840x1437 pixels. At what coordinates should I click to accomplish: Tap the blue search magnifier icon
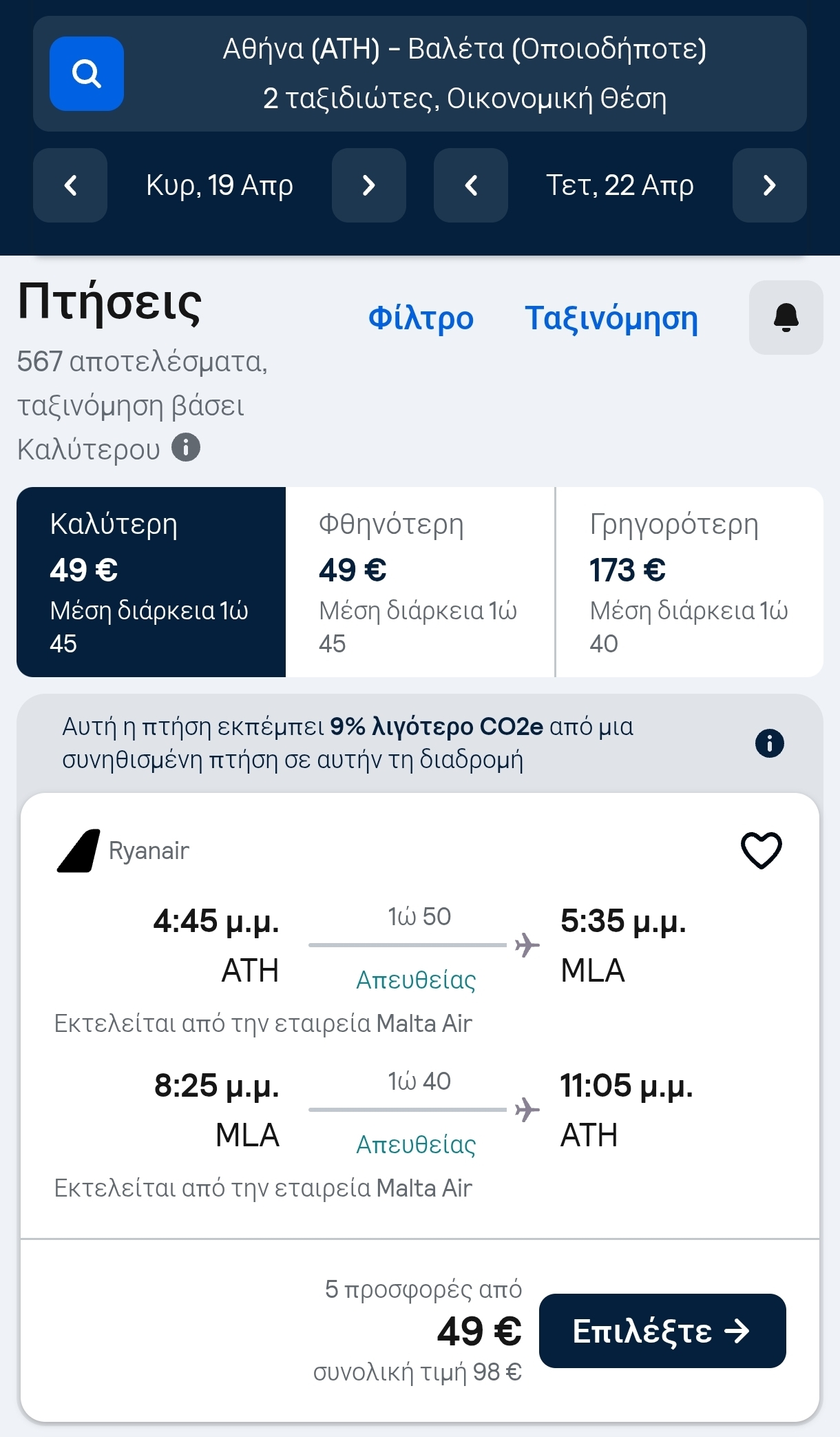tap(87, 74)
